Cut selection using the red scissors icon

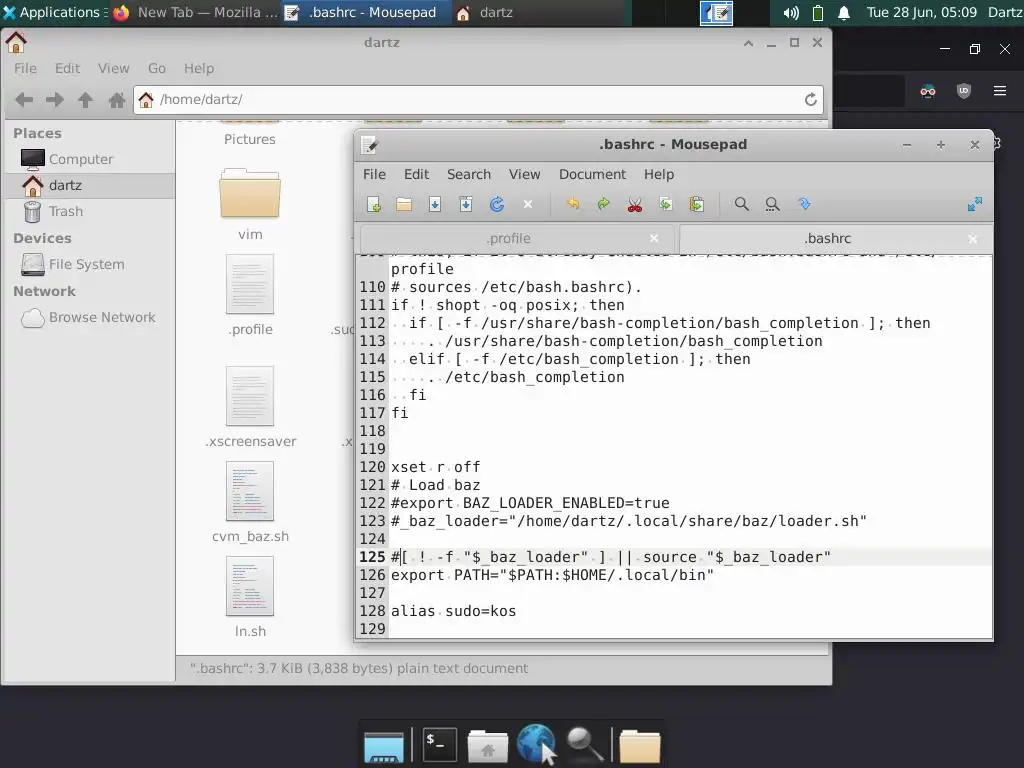tap(635, 204)
